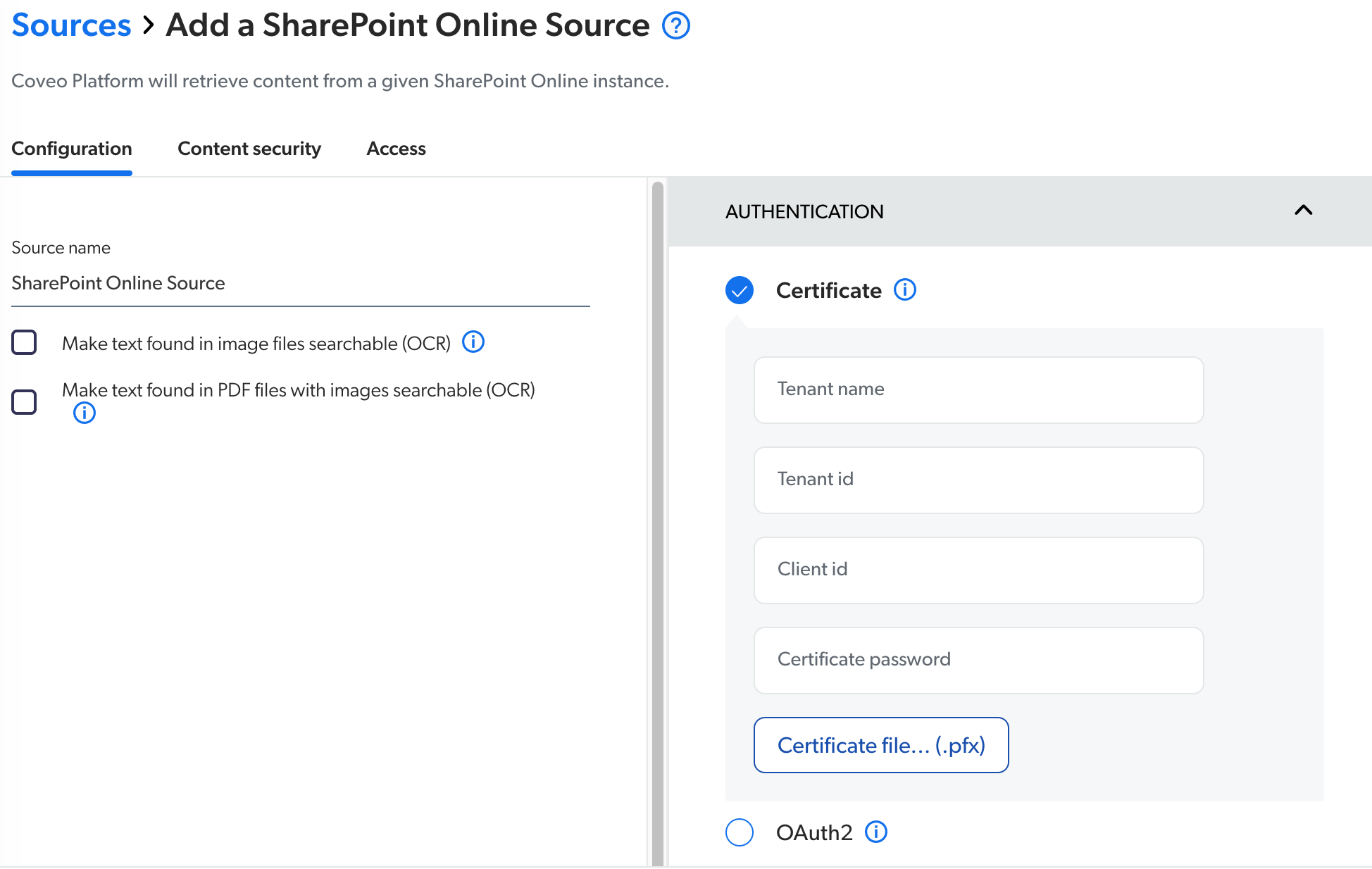Show info for image files OCR option
Screen dimensions: 1372x869
tap(473, 342)
